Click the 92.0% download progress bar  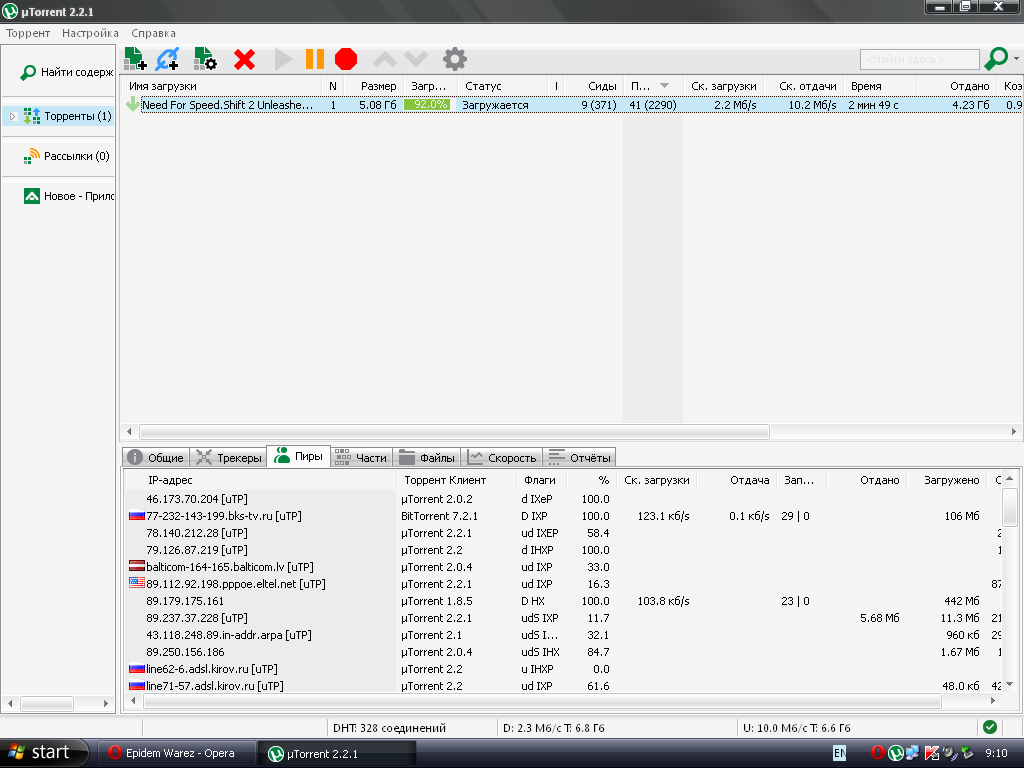(x=427, y=104)
